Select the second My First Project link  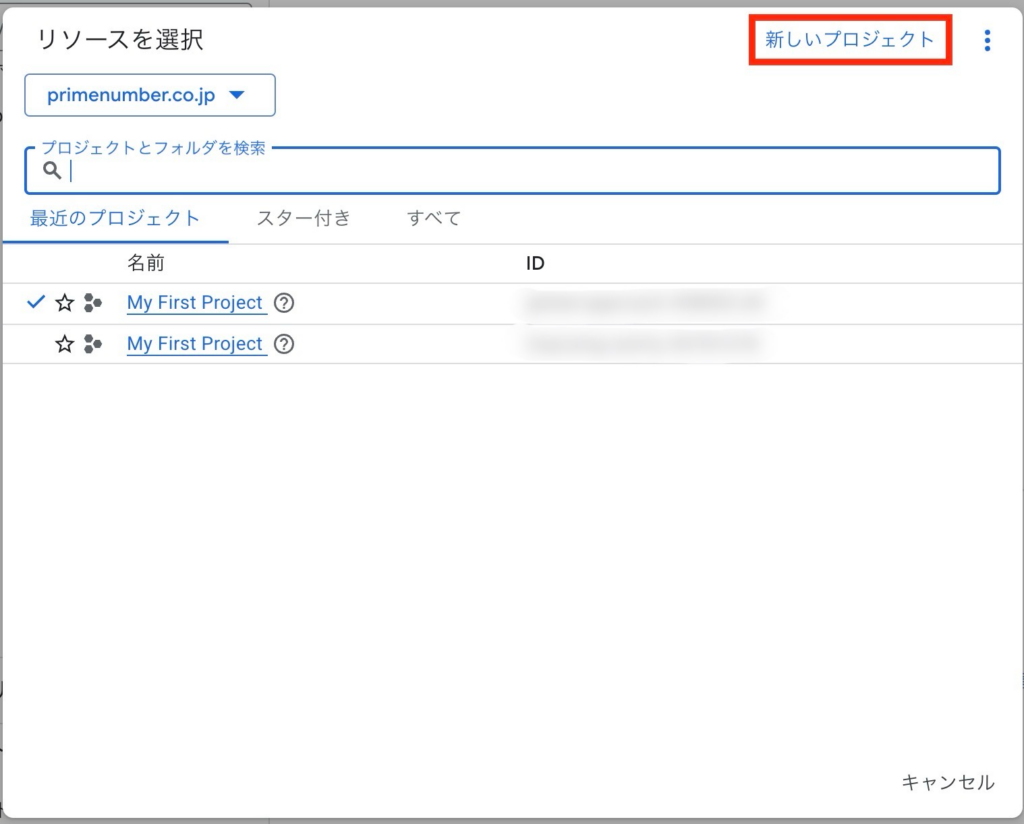pos(195,344)
